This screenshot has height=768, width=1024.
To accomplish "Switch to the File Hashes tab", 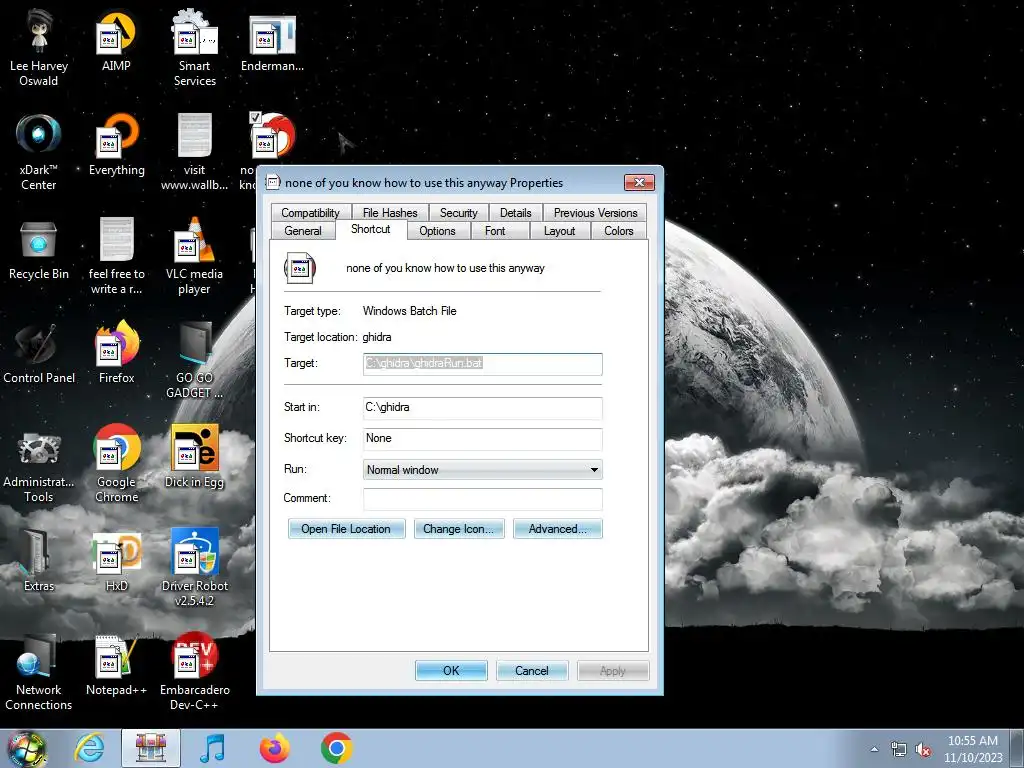I will 390,213.
